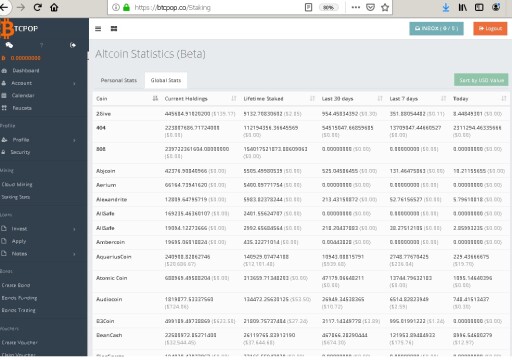Click the Alexandrite coin name
512x362 pixels.
(111, 199)
